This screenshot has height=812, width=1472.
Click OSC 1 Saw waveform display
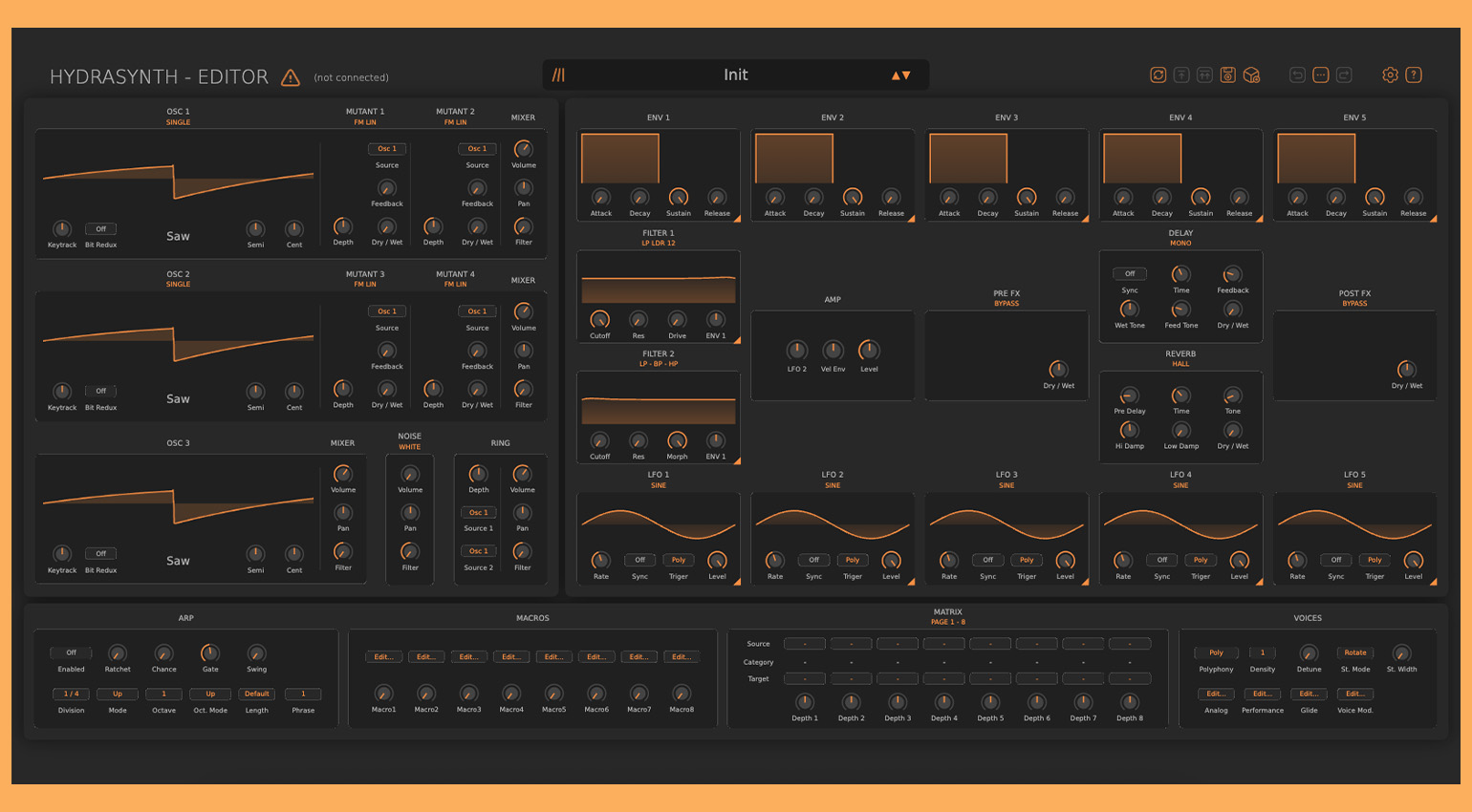point(178,182)
